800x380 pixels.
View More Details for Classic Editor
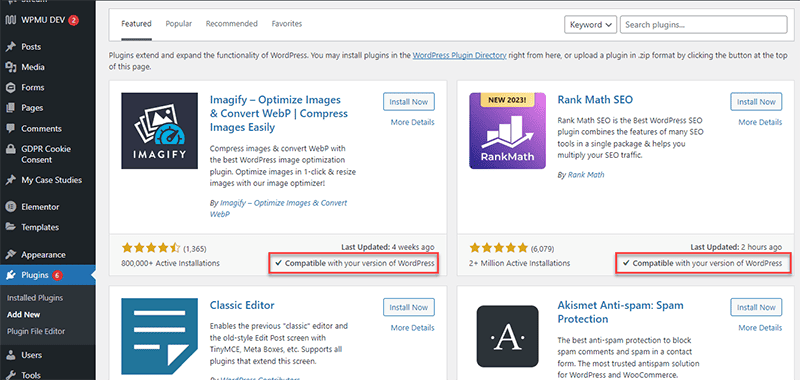click(x=413, y=328)
